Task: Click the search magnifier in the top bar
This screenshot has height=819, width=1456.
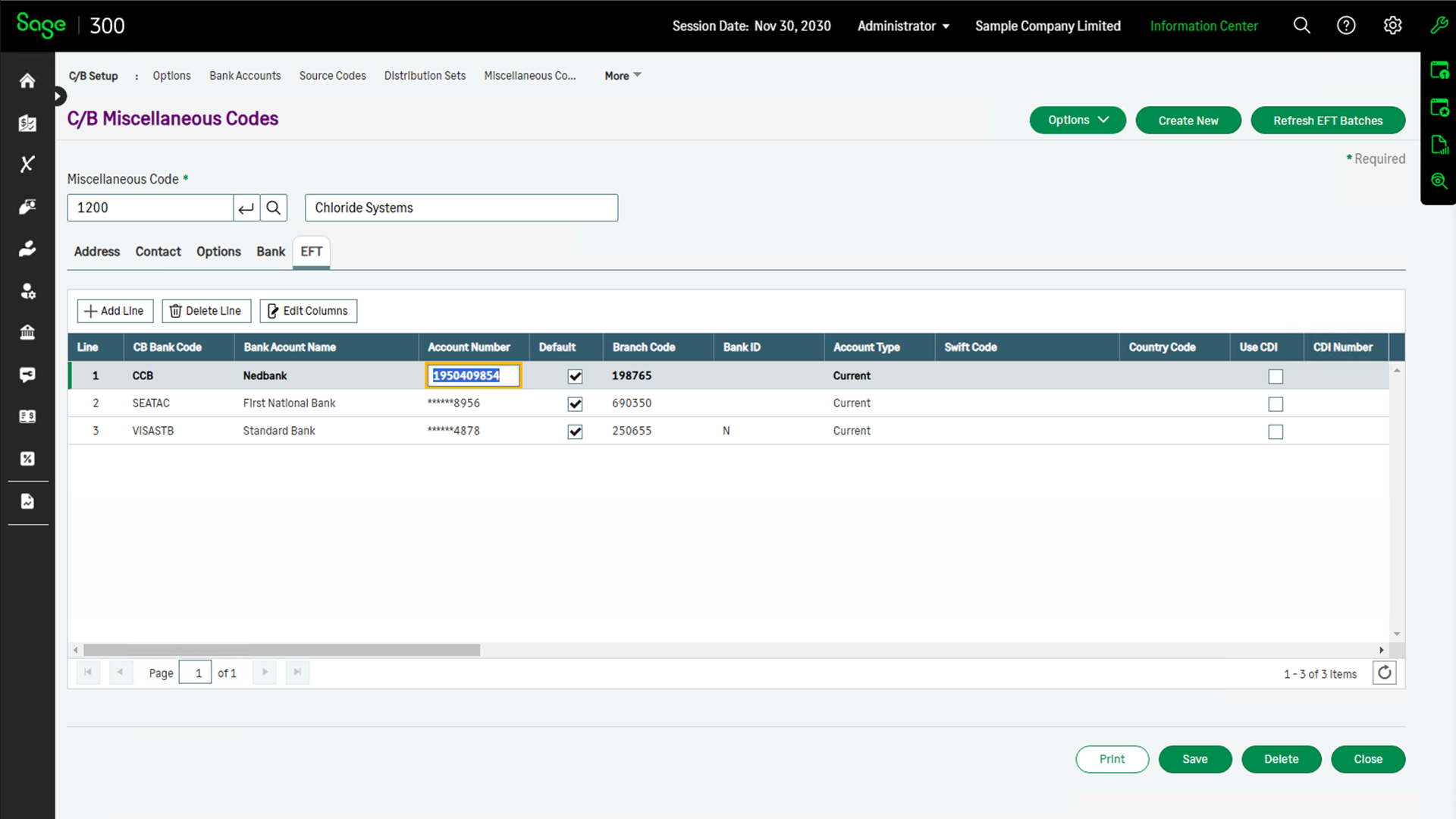Action: point(1301,25)
